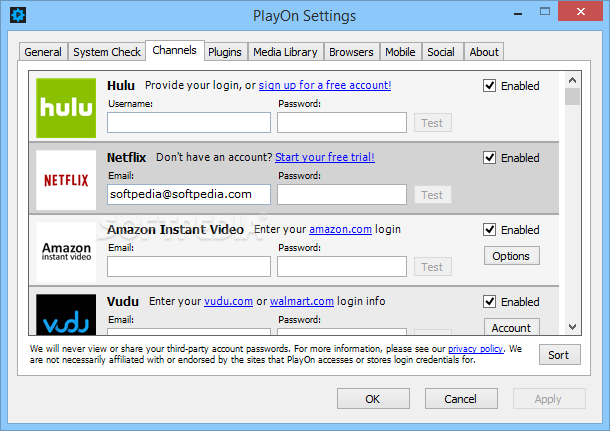Open the walmart.com link
Image resolution: width=610 pixels, height=431 pixels.
(302, 301)
